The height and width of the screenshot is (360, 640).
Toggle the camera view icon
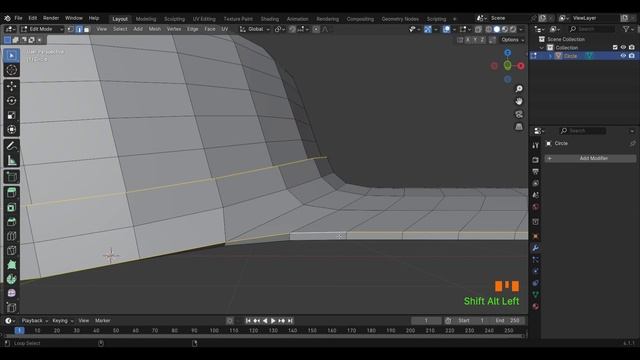[519, 114]
